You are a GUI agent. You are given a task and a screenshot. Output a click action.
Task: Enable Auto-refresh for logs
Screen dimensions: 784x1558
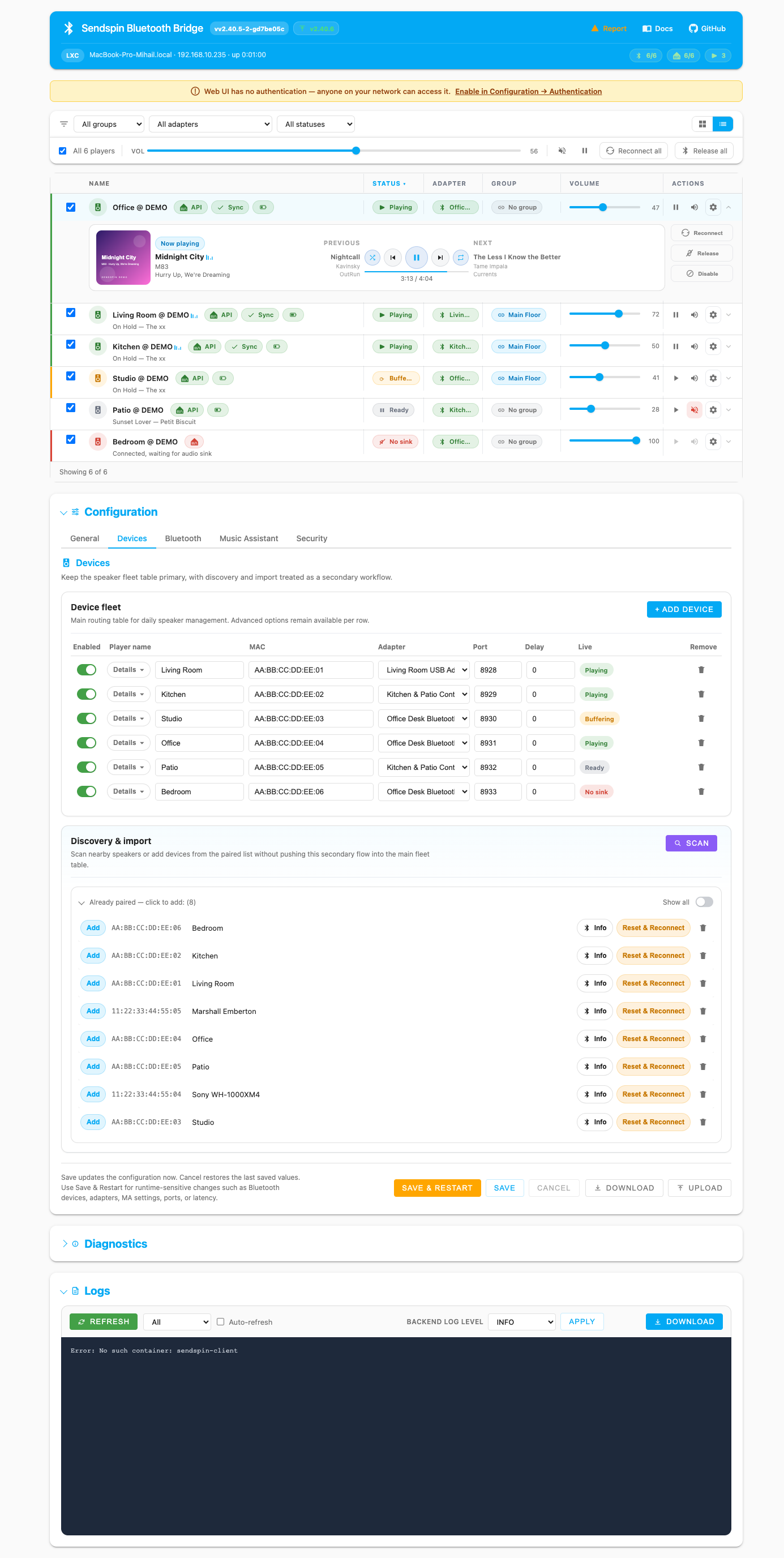(220, 1322)
